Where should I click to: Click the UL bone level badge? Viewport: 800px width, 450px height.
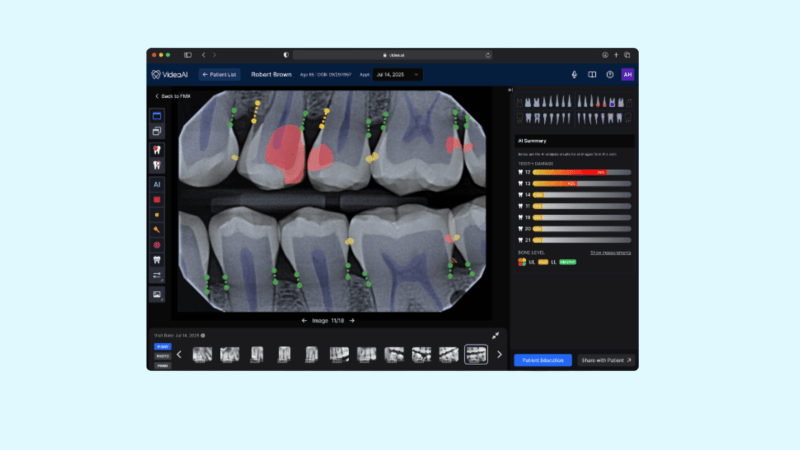click(x=543, y=262)
